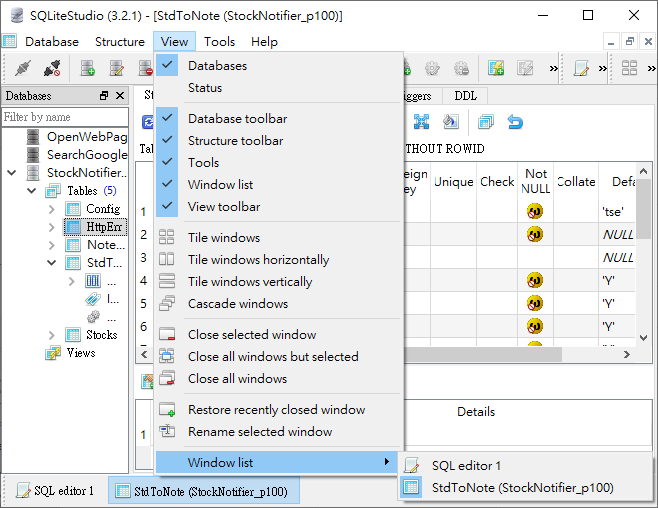Expand the columns node under StdT
658x508 pixels.
[71, 281]
